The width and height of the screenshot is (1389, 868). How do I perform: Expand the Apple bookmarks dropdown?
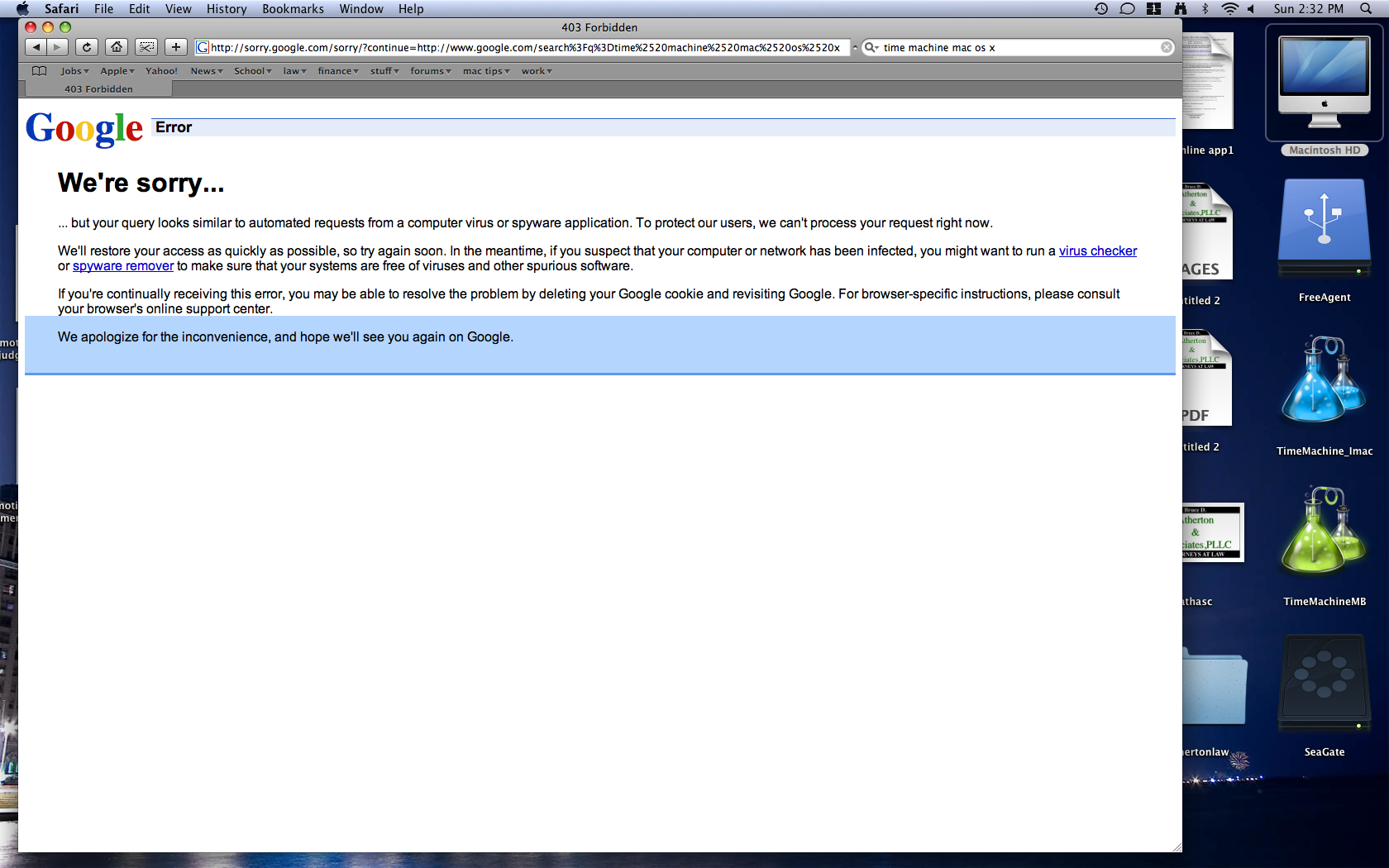coord(117,71)
